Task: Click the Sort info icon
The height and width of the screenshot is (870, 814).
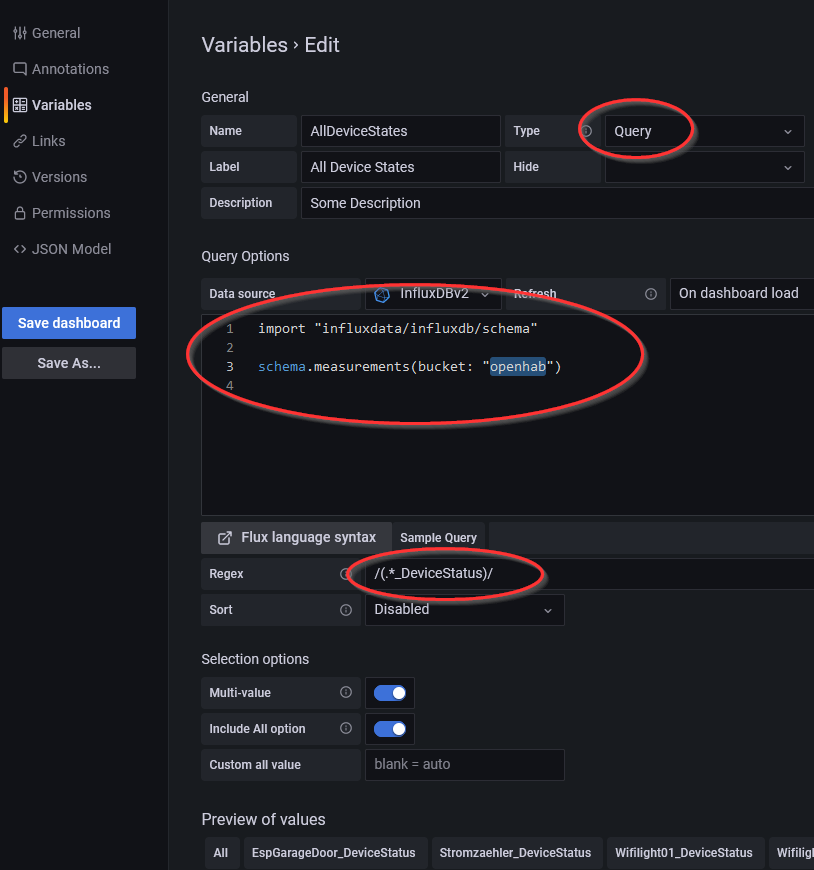Action: pos(346,610)
